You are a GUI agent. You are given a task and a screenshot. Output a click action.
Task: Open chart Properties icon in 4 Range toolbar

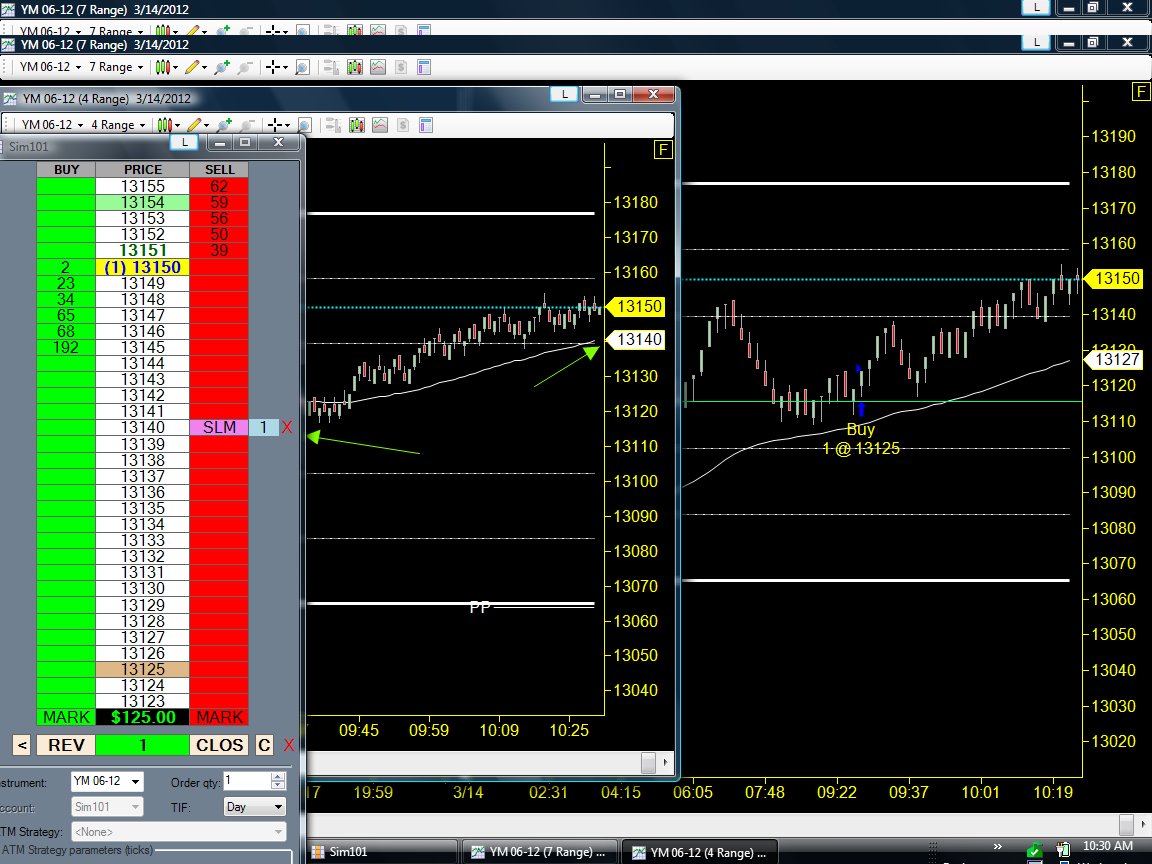426,125
